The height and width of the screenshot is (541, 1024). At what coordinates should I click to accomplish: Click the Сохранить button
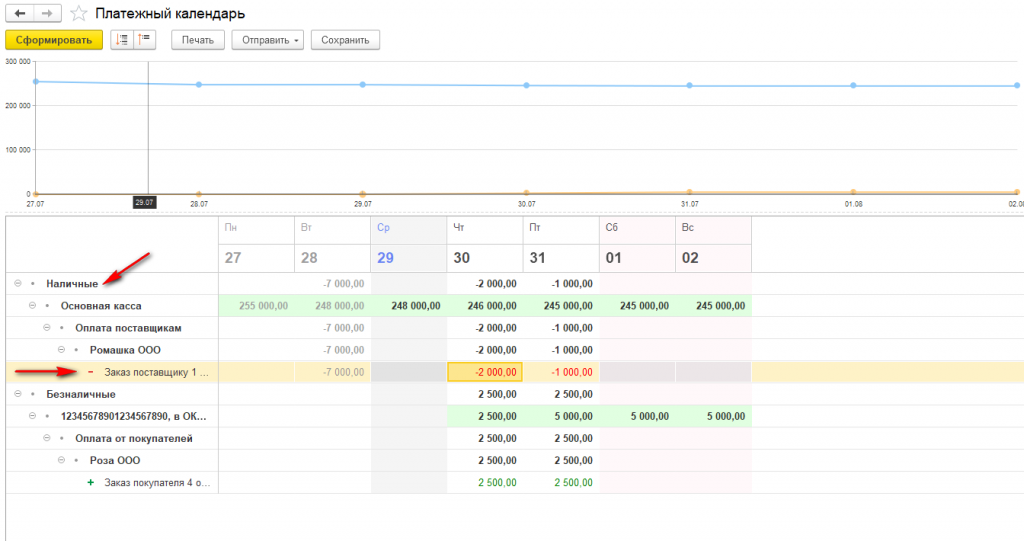345,40
